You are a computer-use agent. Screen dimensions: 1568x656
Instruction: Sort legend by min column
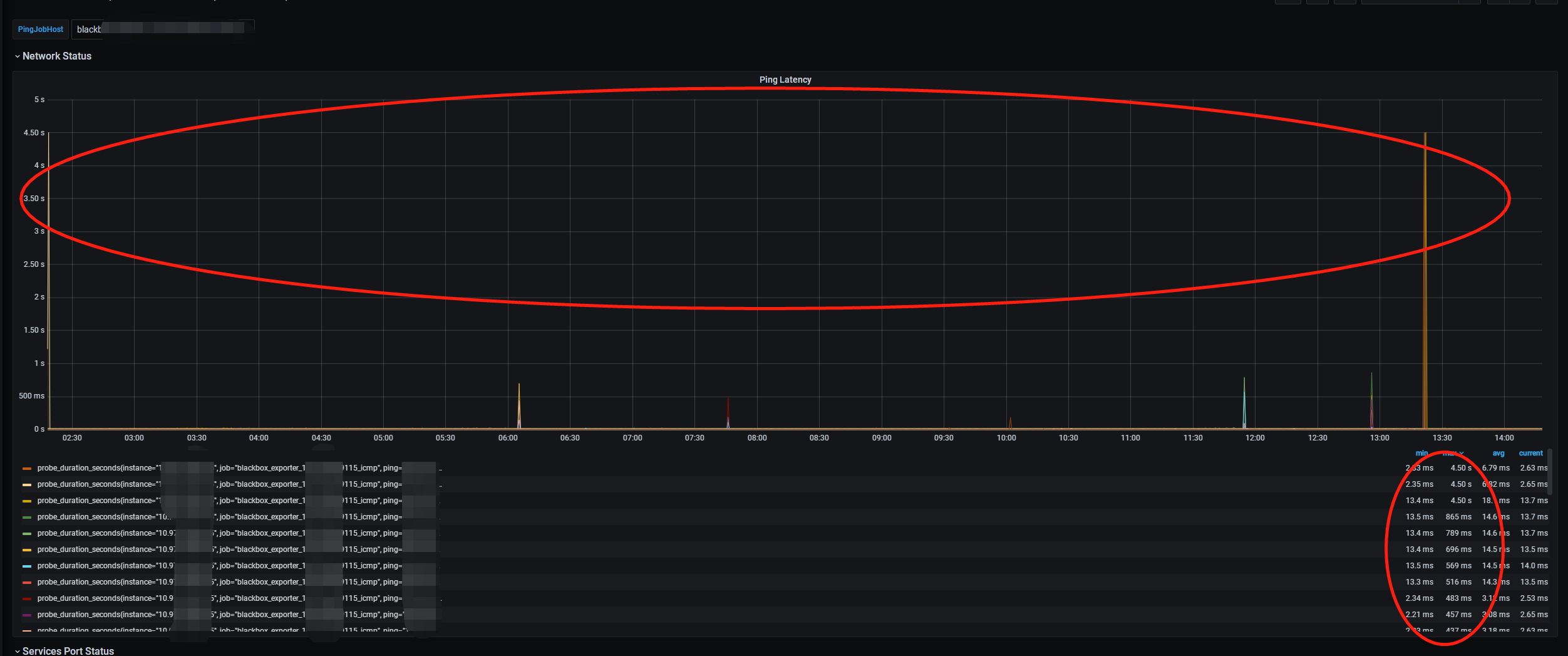click(1421, 453)
